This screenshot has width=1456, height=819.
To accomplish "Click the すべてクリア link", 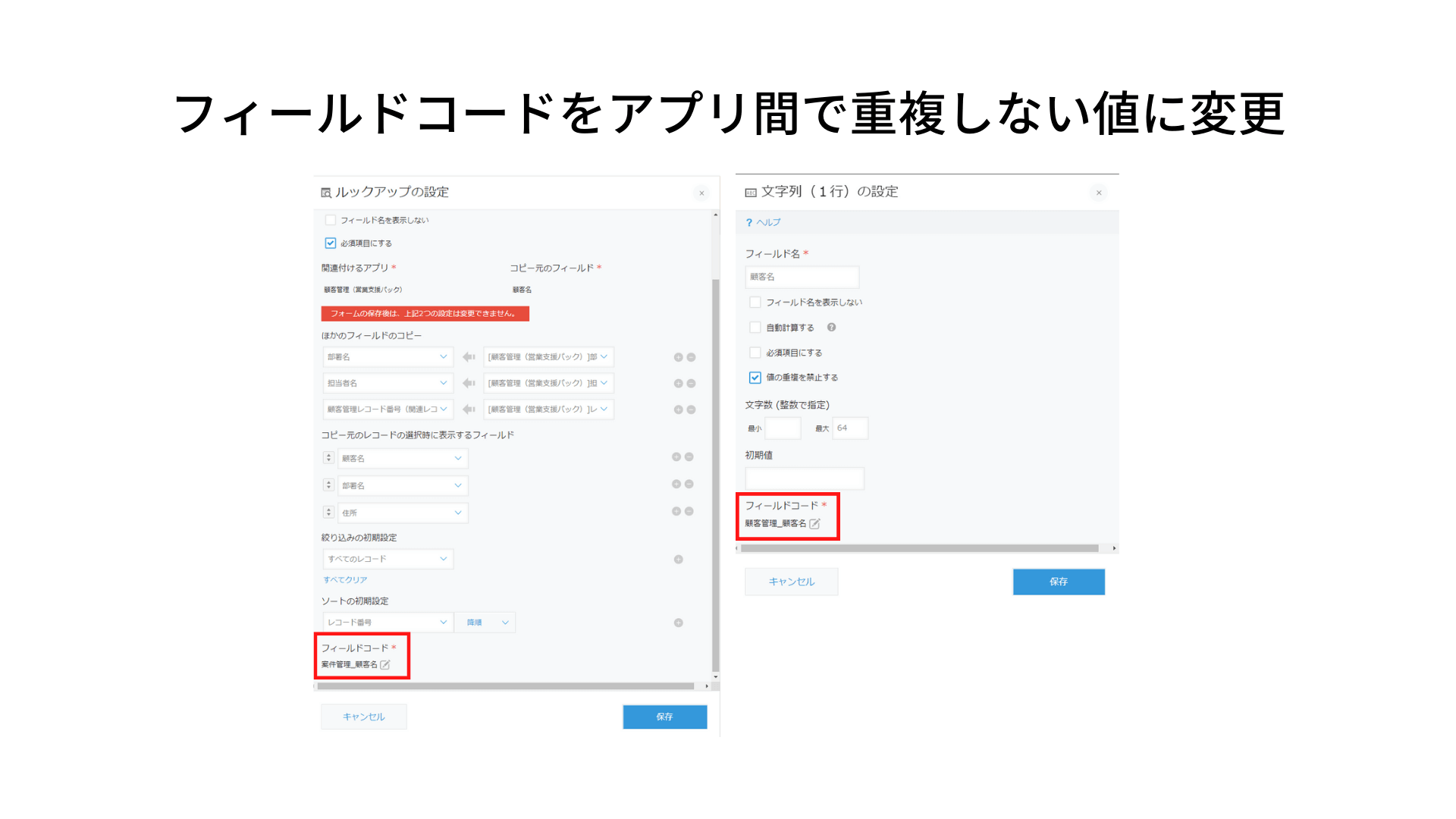I will (x=345, y=580).
